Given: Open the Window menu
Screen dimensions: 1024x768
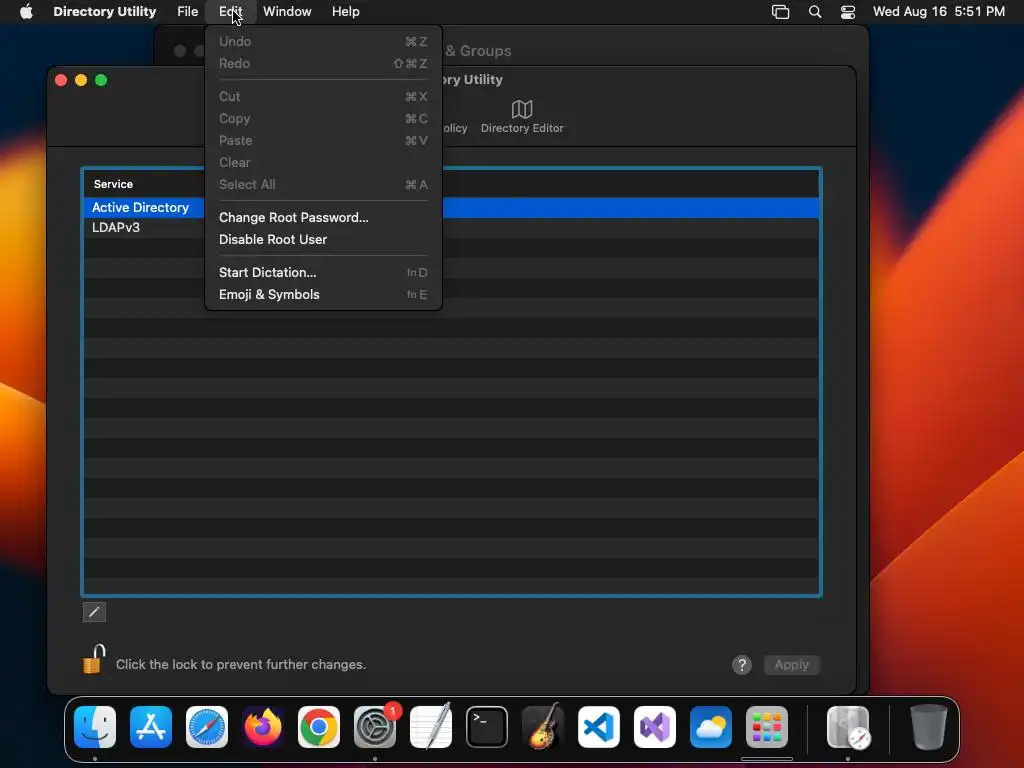Looking at the screenshot, I should [x=287, y=12].
